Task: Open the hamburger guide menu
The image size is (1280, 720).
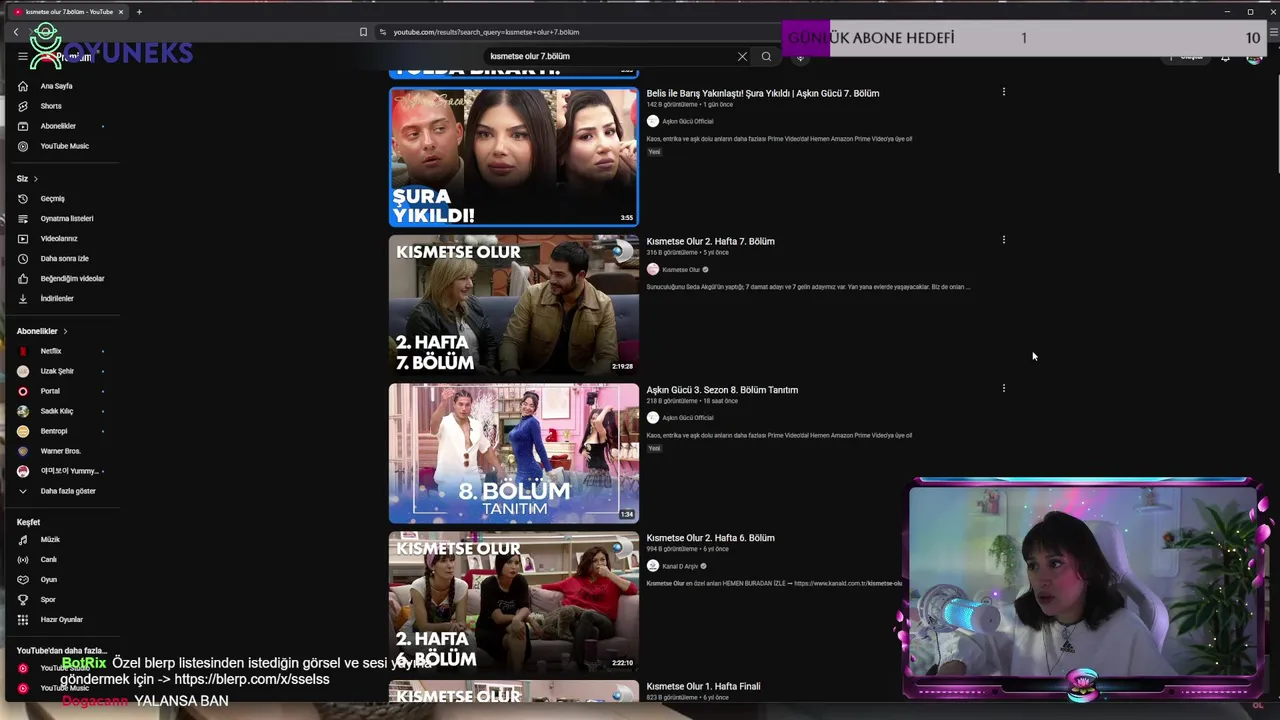Action: coord(22,57)
